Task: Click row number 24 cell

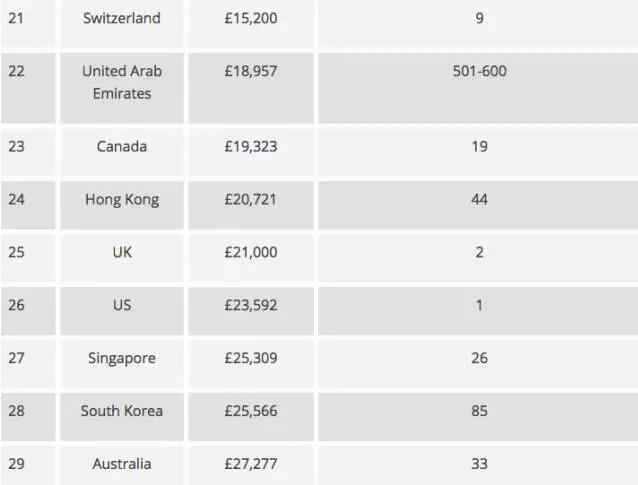Action: 28,205
